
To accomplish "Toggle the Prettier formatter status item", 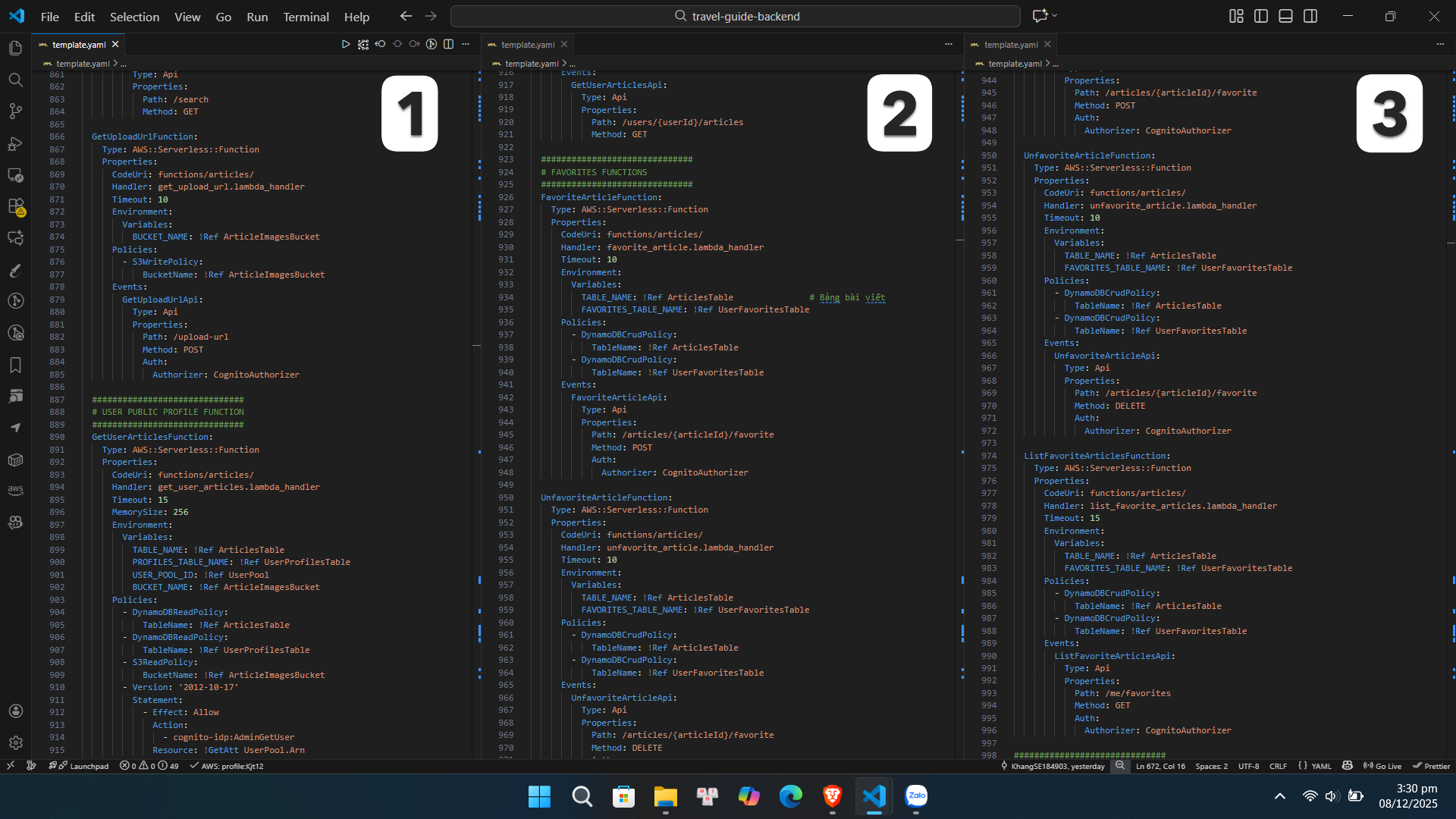I will click(1432, 766).
